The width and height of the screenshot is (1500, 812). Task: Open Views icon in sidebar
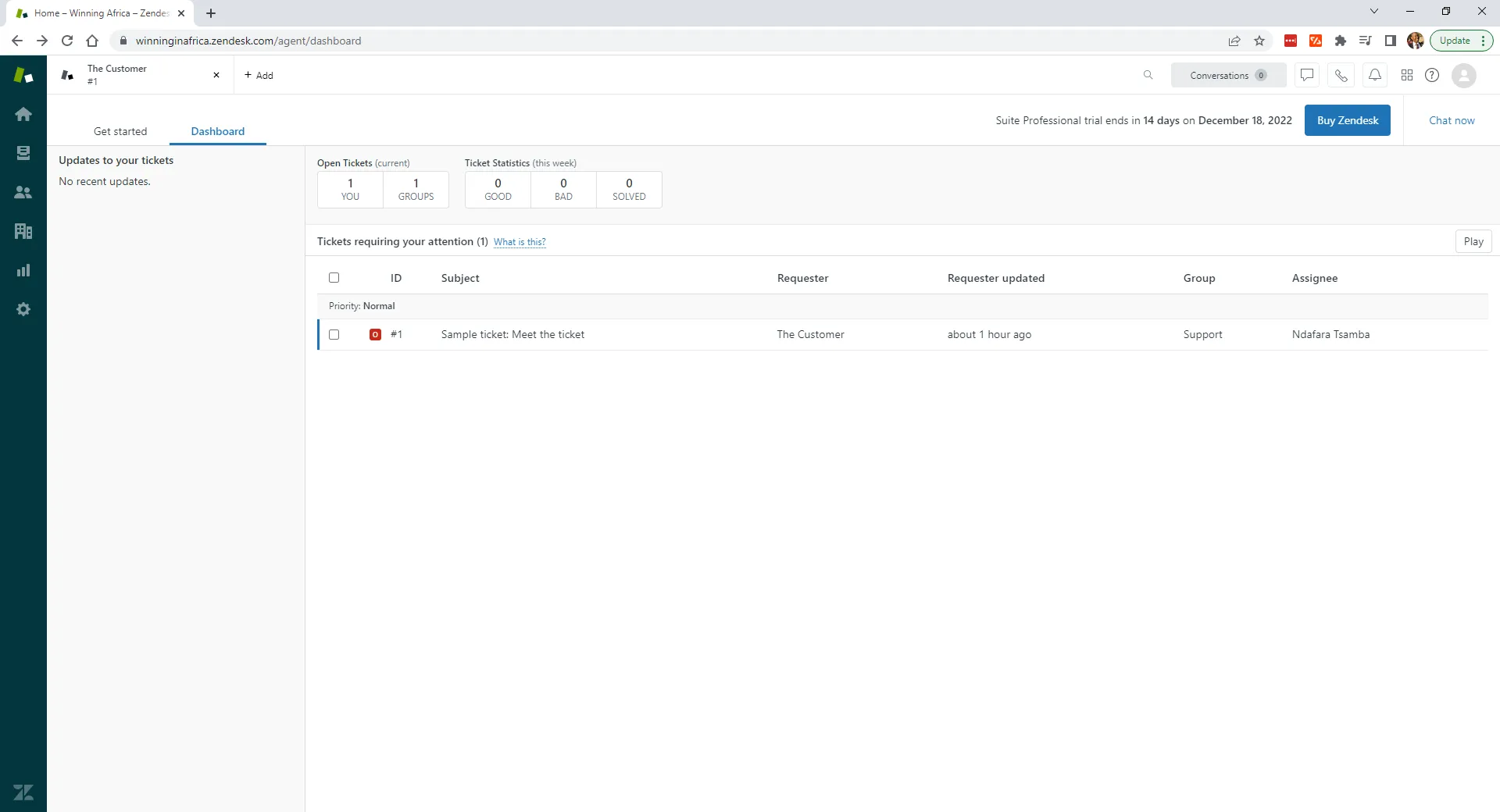pyautogui.click(x=23, y=153)
